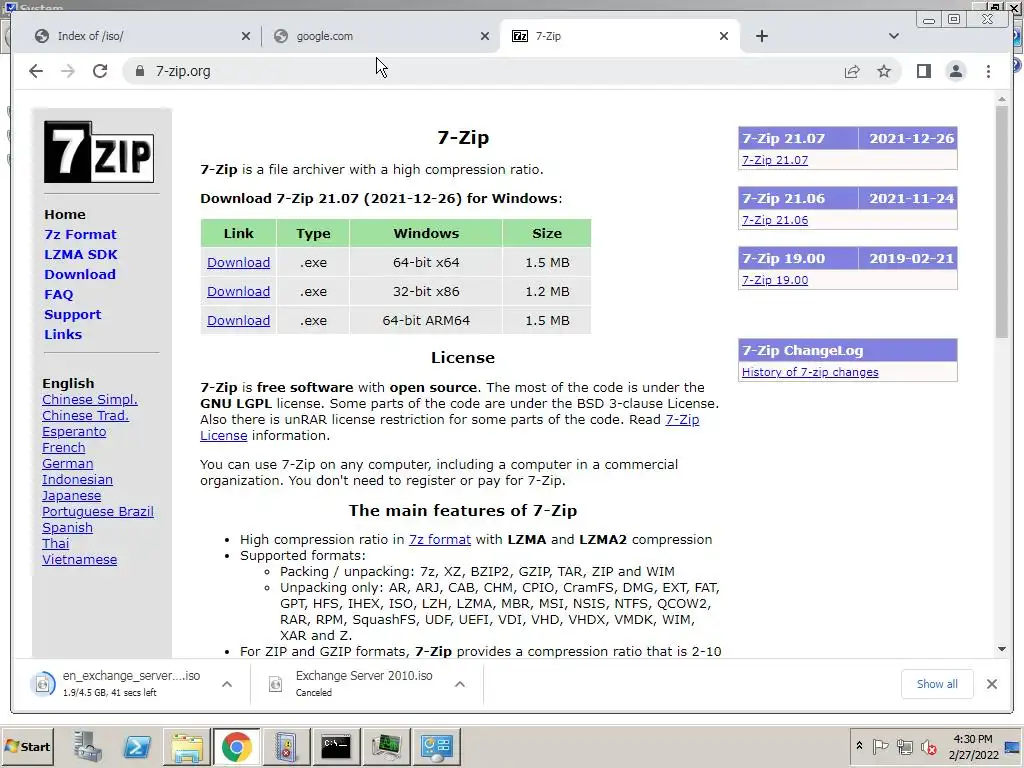Click the 7-Zip logo image
Image resolution: width=1024 pixels, height=768 pixels.
click(99, 152)
